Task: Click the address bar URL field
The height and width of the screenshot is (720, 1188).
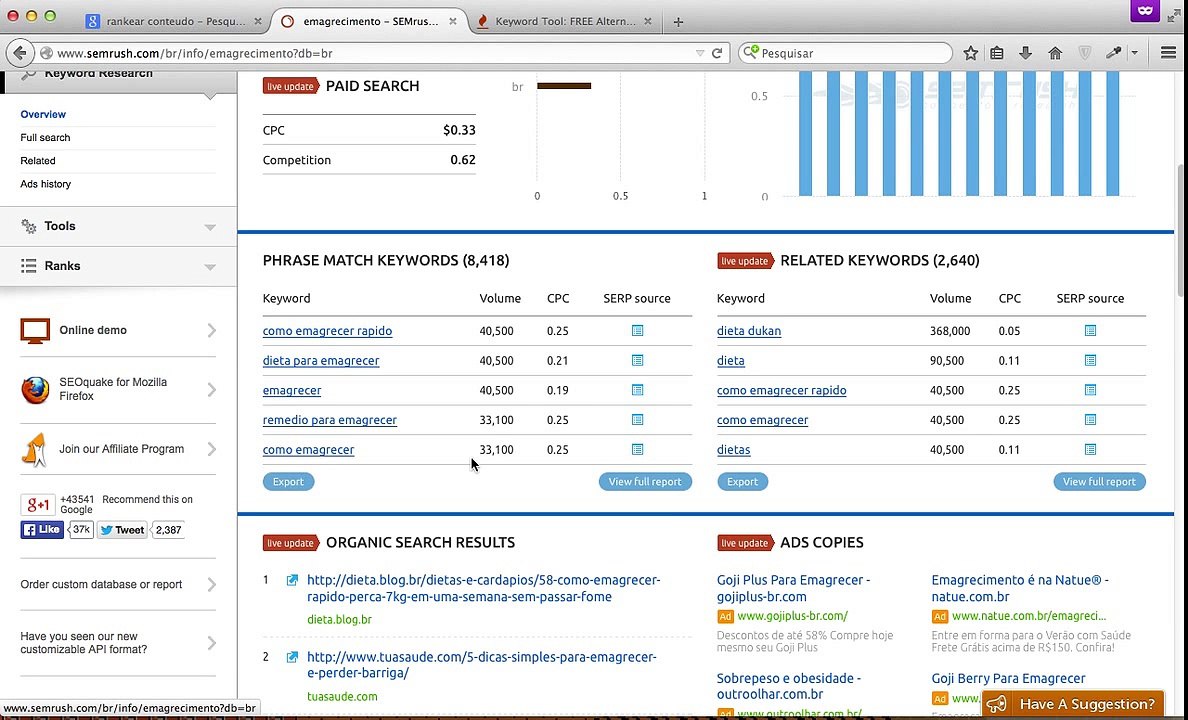Action: (371, 53)
